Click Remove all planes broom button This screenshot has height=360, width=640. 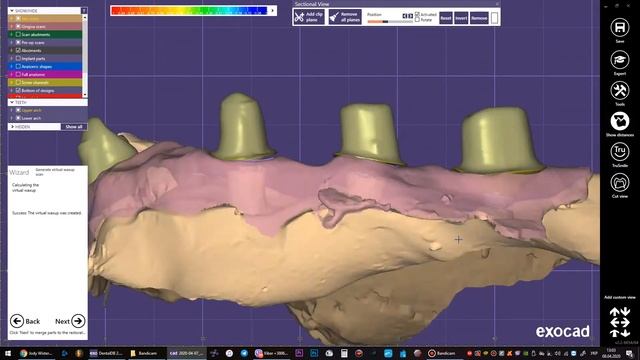point(345,17)
